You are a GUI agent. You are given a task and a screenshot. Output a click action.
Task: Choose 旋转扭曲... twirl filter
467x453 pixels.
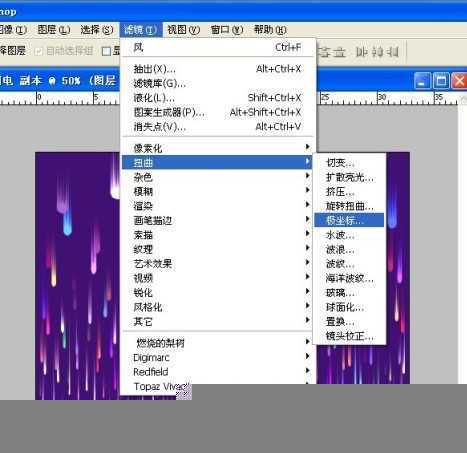349,206
